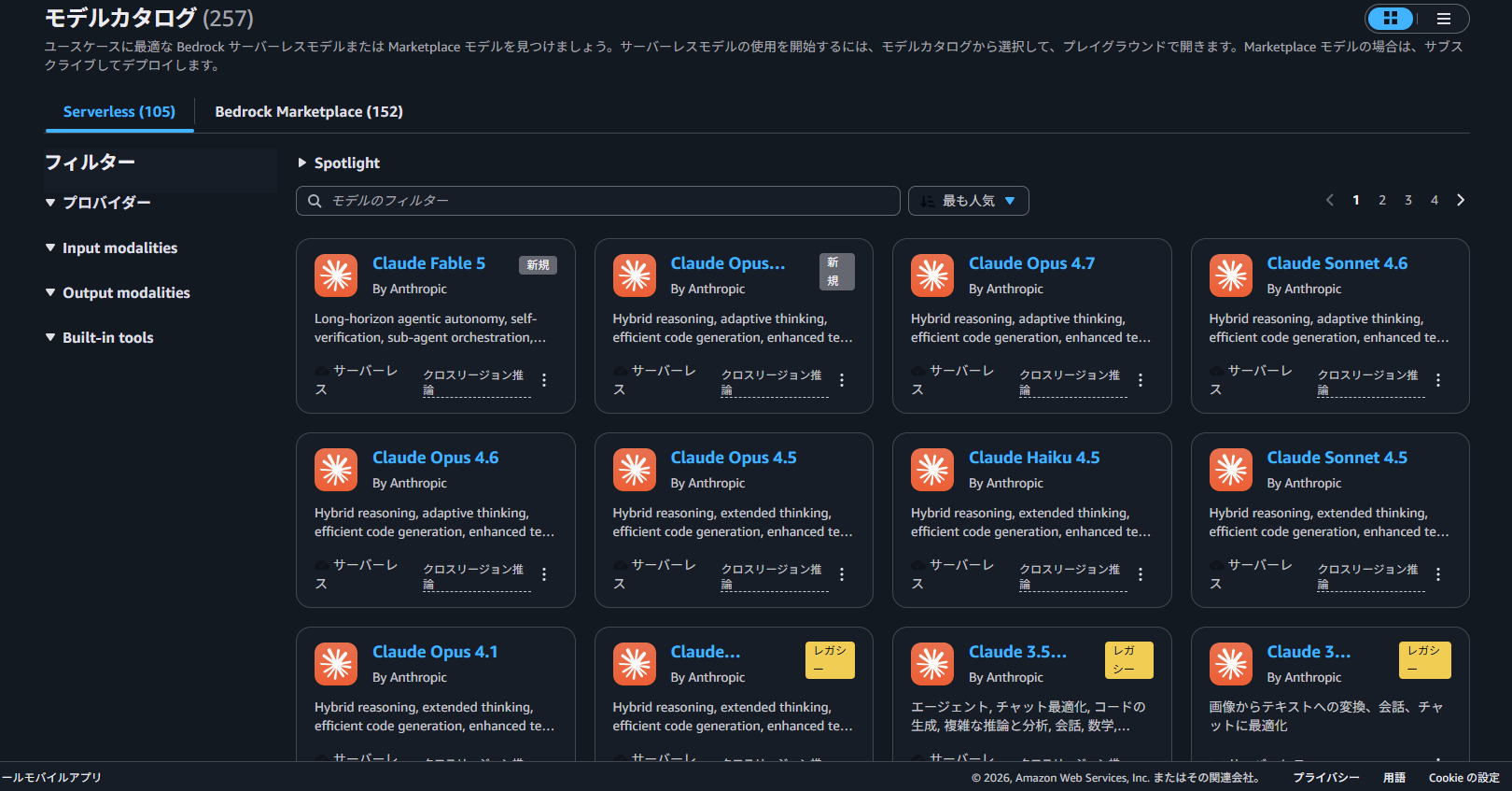
Task: Open the 最も人気 sort dropdown
Action: 968,201
